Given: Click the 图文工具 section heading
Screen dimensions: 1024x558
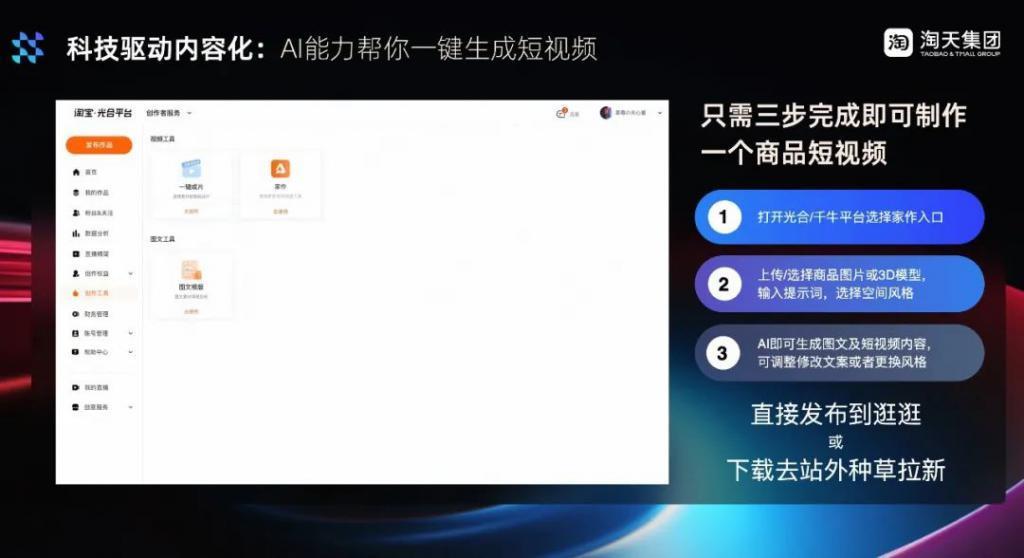Looking at the screenshot, I should (163, 239).
